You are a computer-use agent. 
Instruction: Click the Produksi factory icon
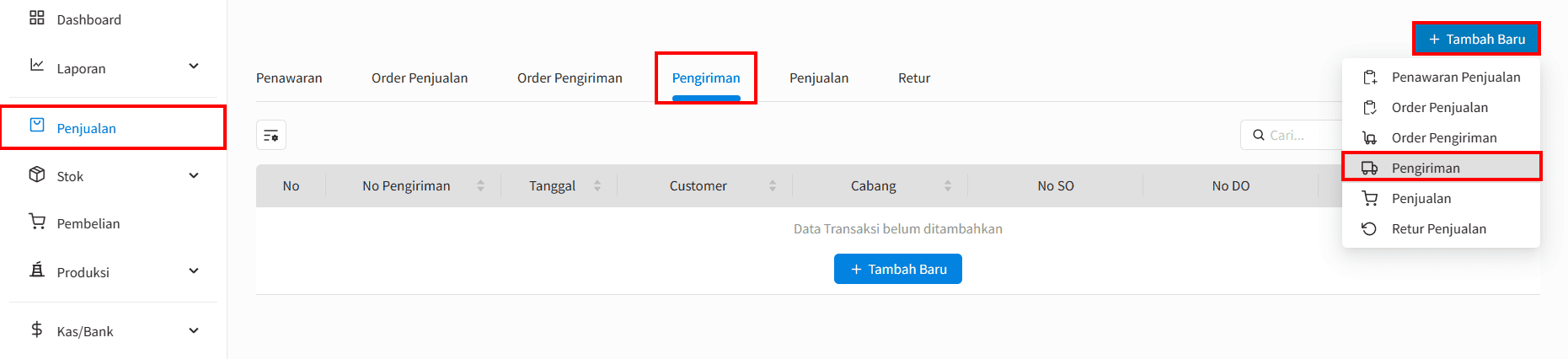pyautogui.click(x=37, y=270)
